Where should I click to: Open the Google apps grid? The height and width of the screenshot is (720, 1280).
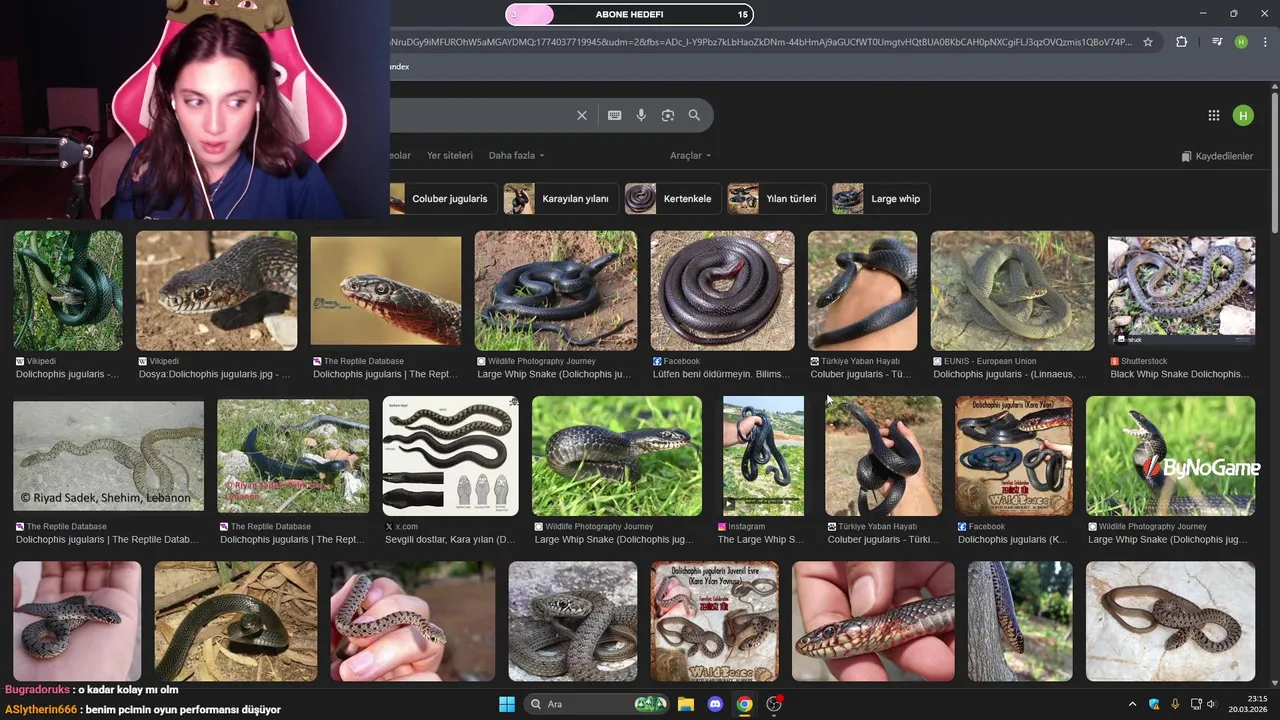pyautogui.click(x=1214, y=115)
